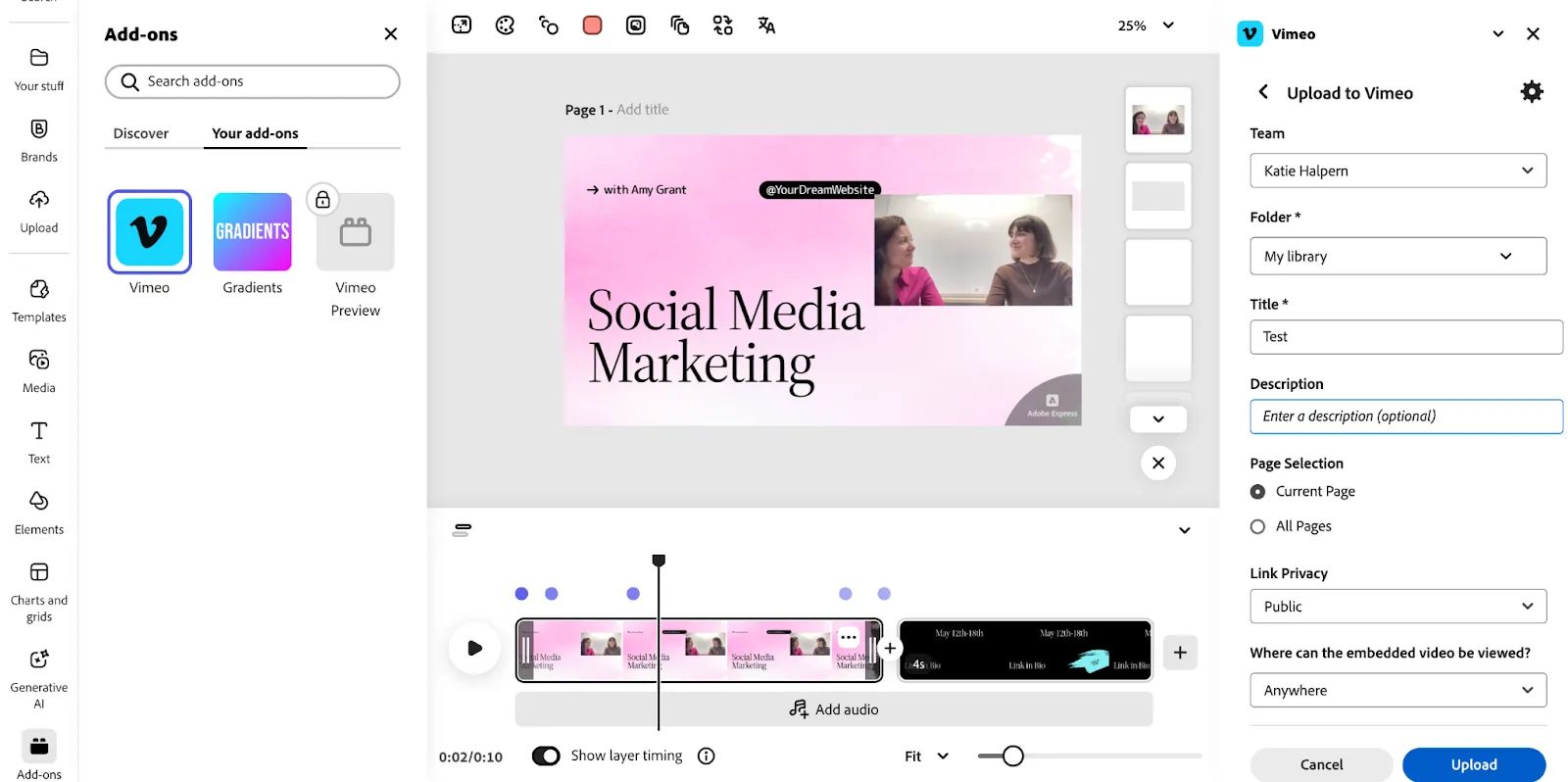Viewport: 1568px width, 782px height.
Task: Open the Vimeo add-on tile
Action: coord(149,232)
